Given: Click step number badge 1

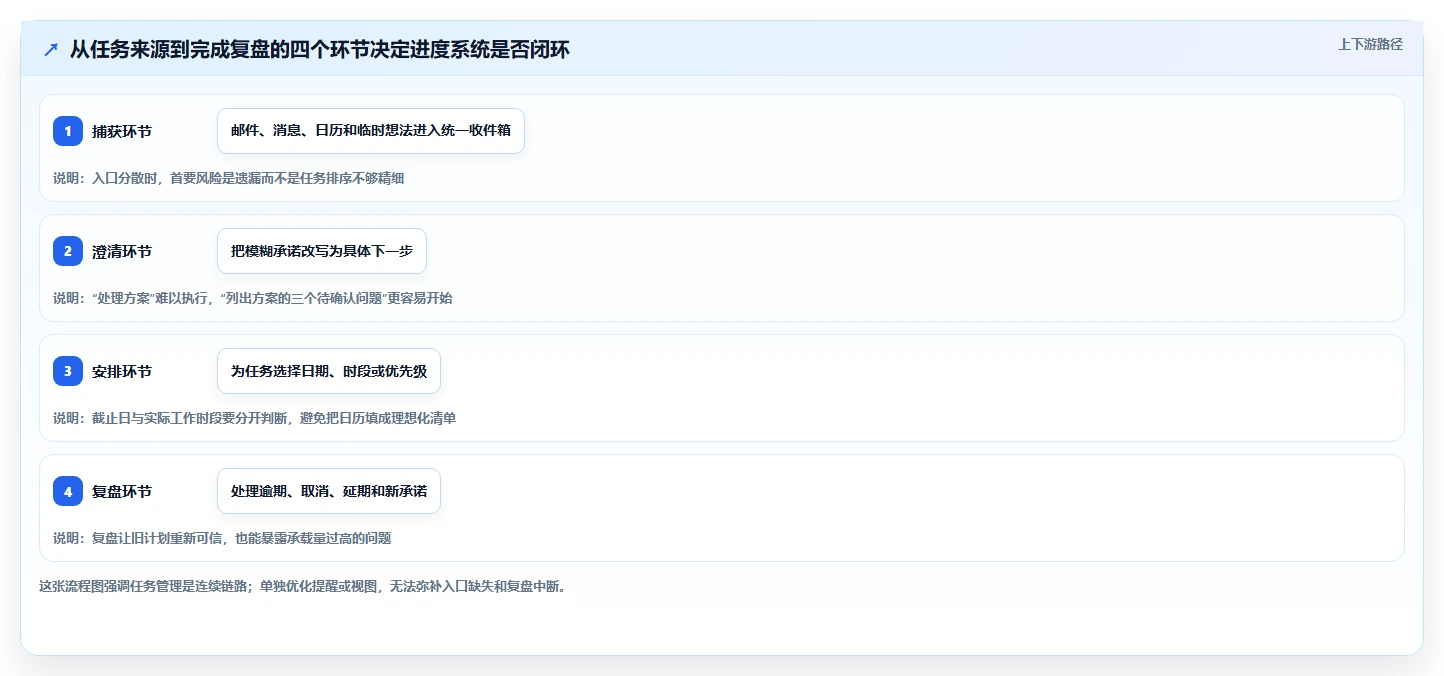Looking at the screenshot, I should point(68,131).
